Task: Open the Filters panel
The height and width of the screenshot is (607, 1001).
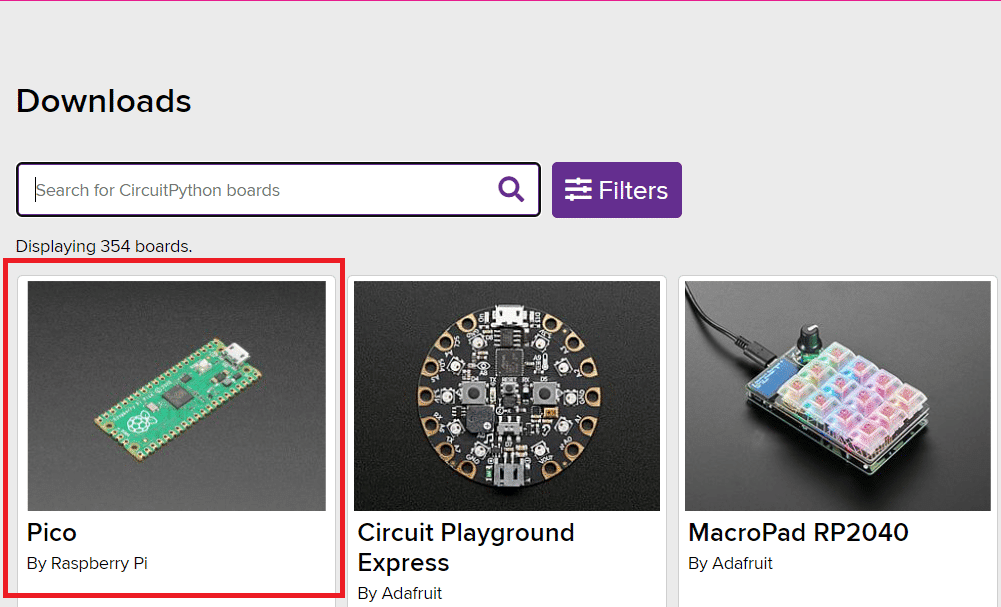Action: pyautogui.click(x=617, y=190)
